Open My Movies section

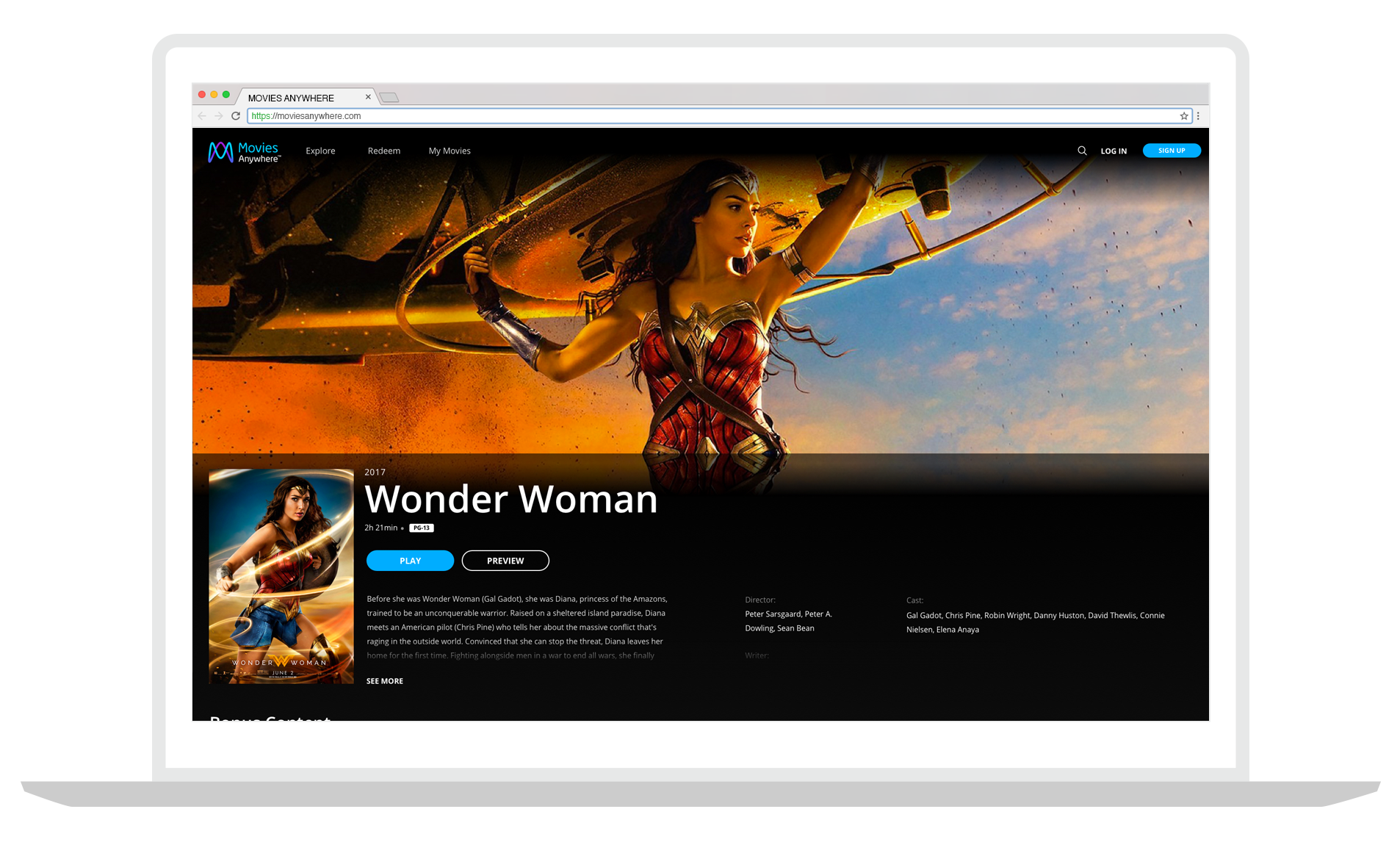[450, 151]
